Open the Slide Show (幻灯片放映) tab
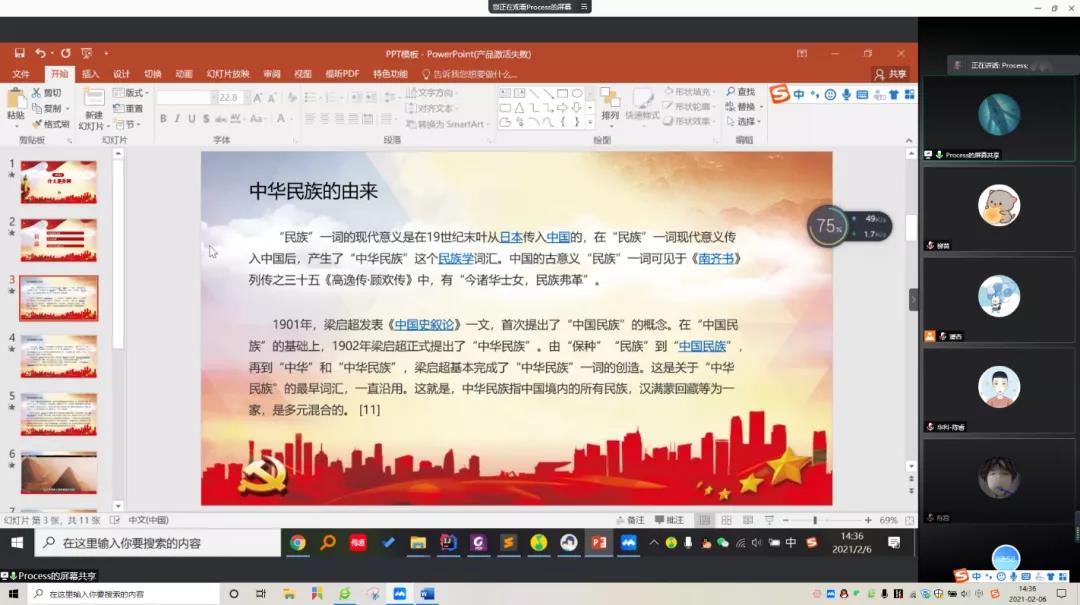The image size is (1080, 605). (228, 74)
